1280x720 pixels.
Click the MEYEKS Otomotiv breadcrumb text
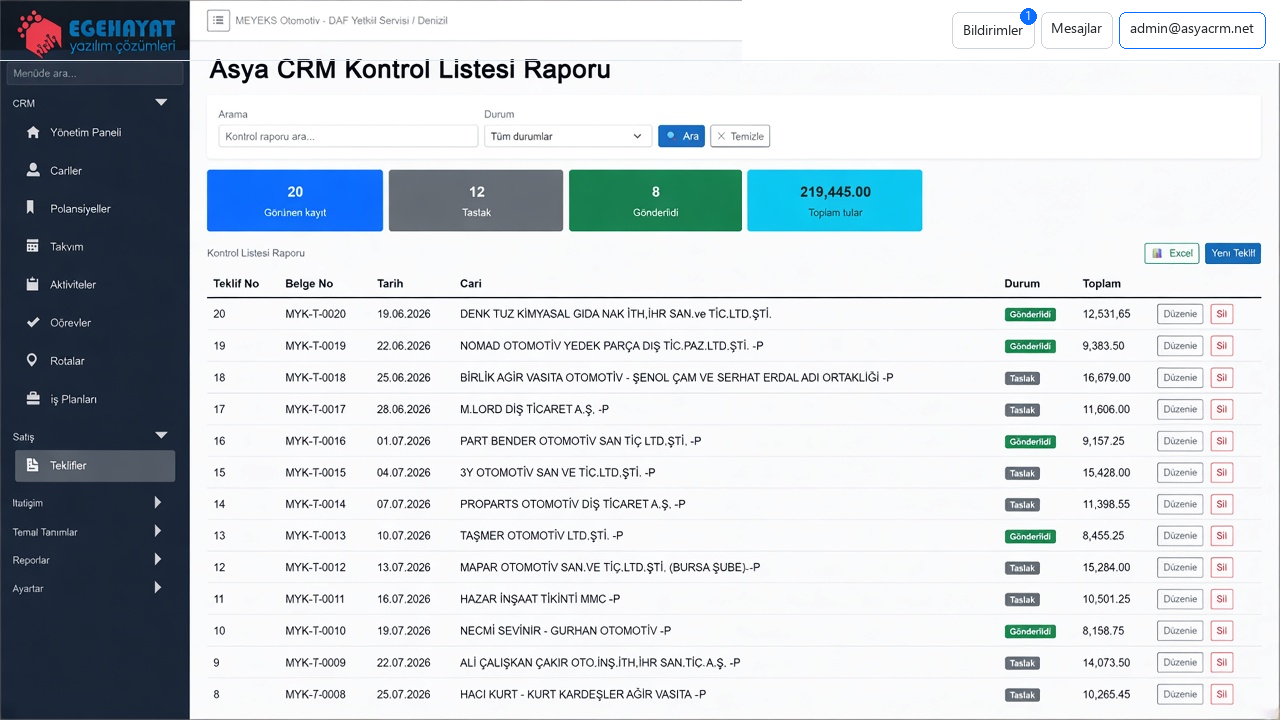341,20
